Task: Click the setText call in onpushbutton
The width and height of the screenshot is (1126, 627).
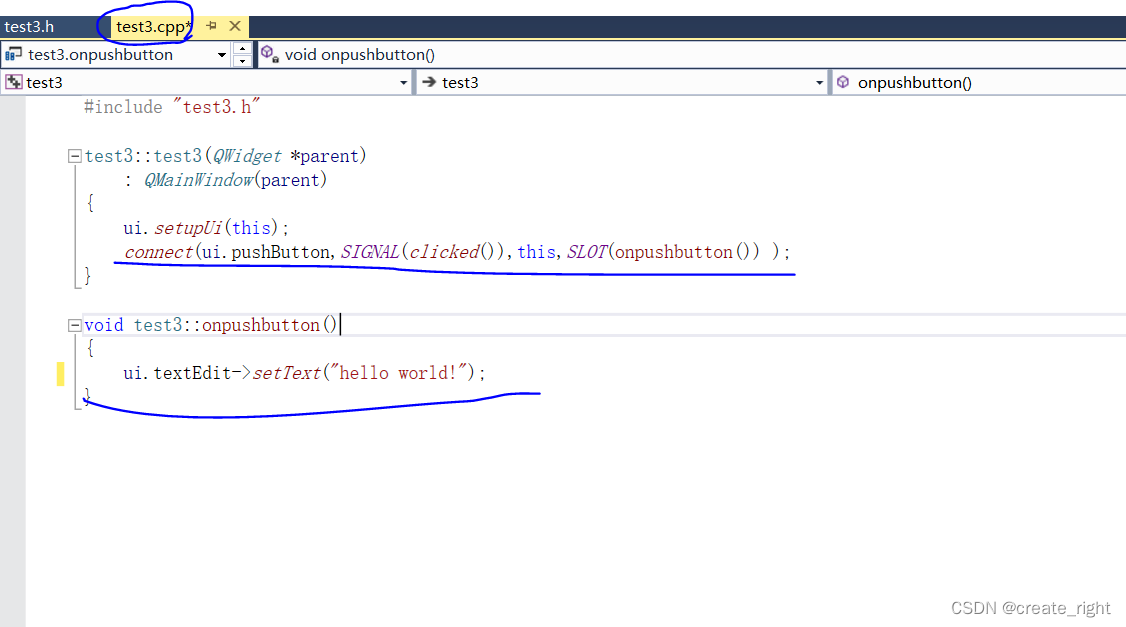Action: tap(287, 373)
